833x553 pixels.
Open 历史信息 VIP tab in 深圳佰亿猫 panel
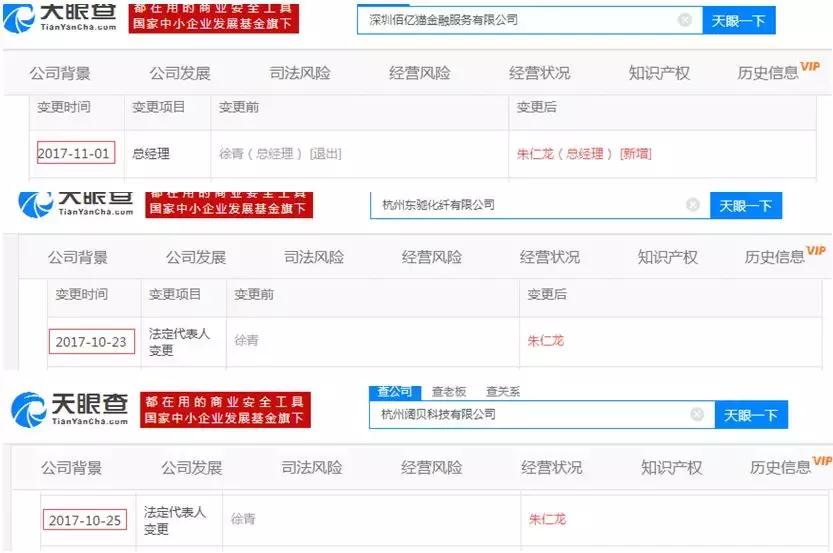pyautogui.click(x=778, y=71)
